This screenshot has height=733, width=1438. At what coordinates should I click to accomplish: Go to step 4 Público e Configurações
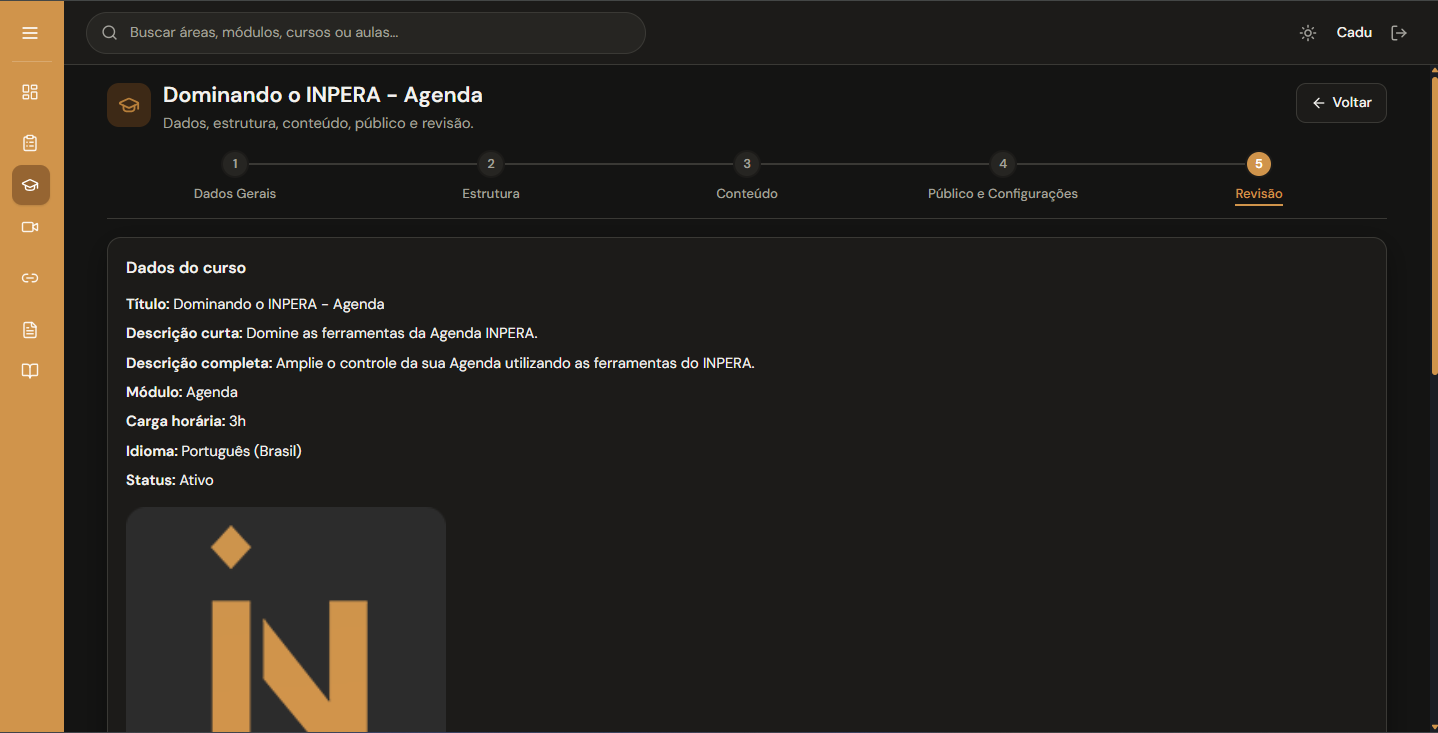(x=1003, y=176)
